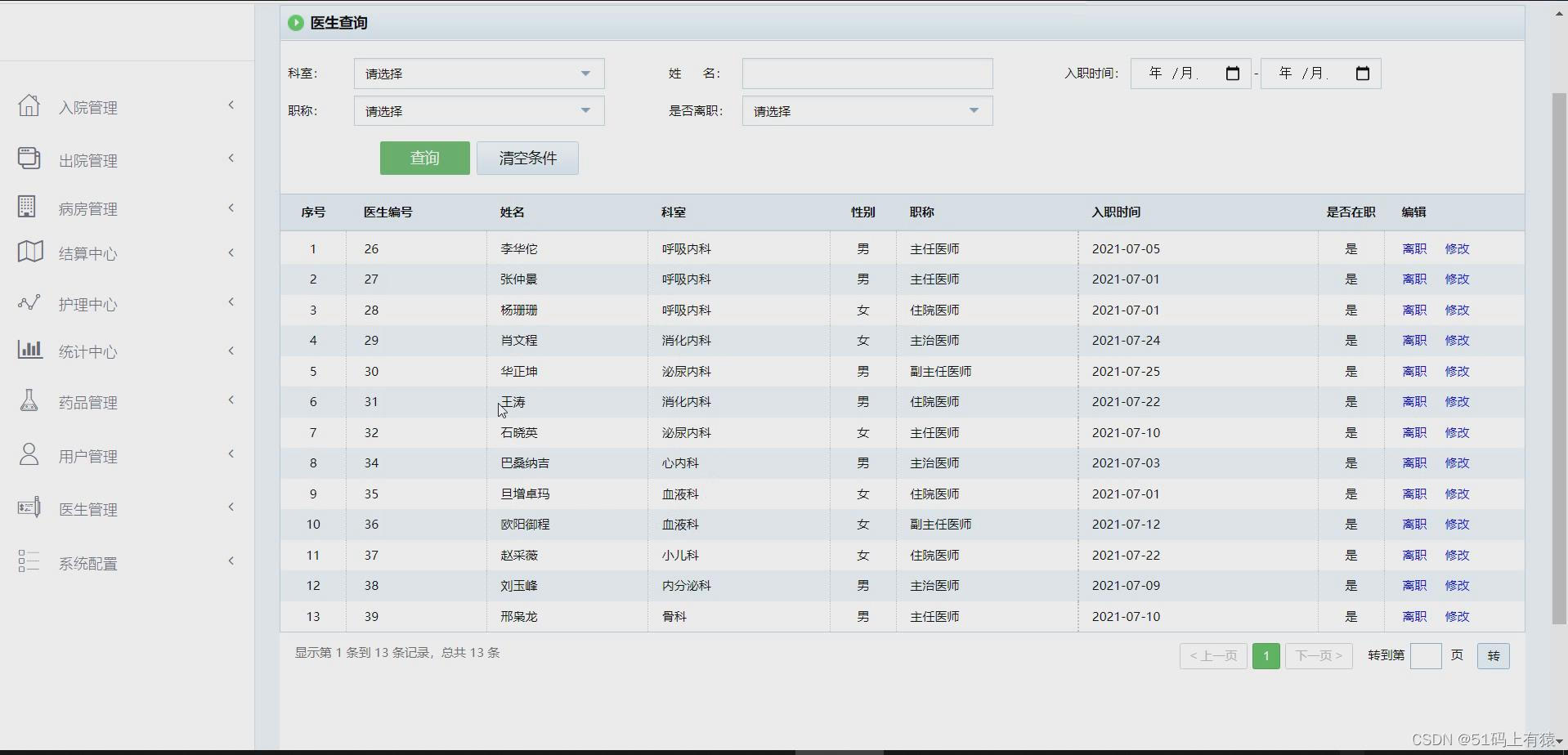Click the 结算中心 book icon

pyautogui.click(x=29, y=252)
